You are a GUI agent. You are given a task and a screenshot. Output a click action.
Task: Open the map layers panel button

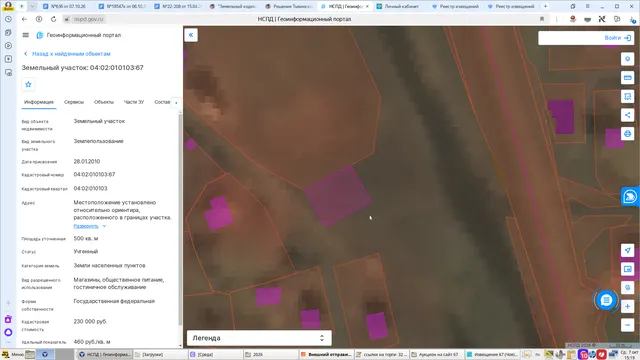(x=627, y=269)
